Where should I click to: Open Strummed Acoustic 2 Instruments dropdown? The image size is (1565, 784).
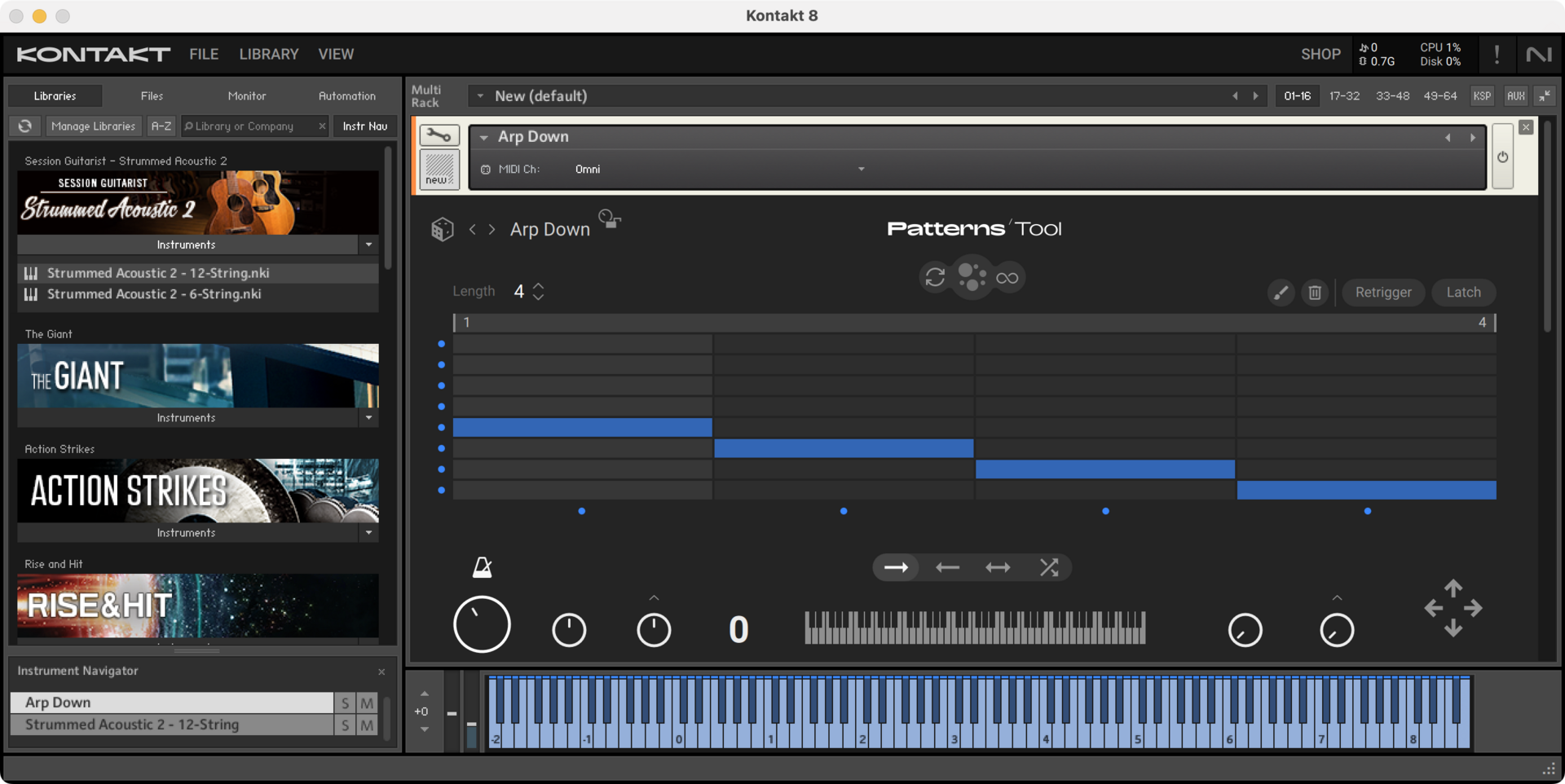coord(368,244)
